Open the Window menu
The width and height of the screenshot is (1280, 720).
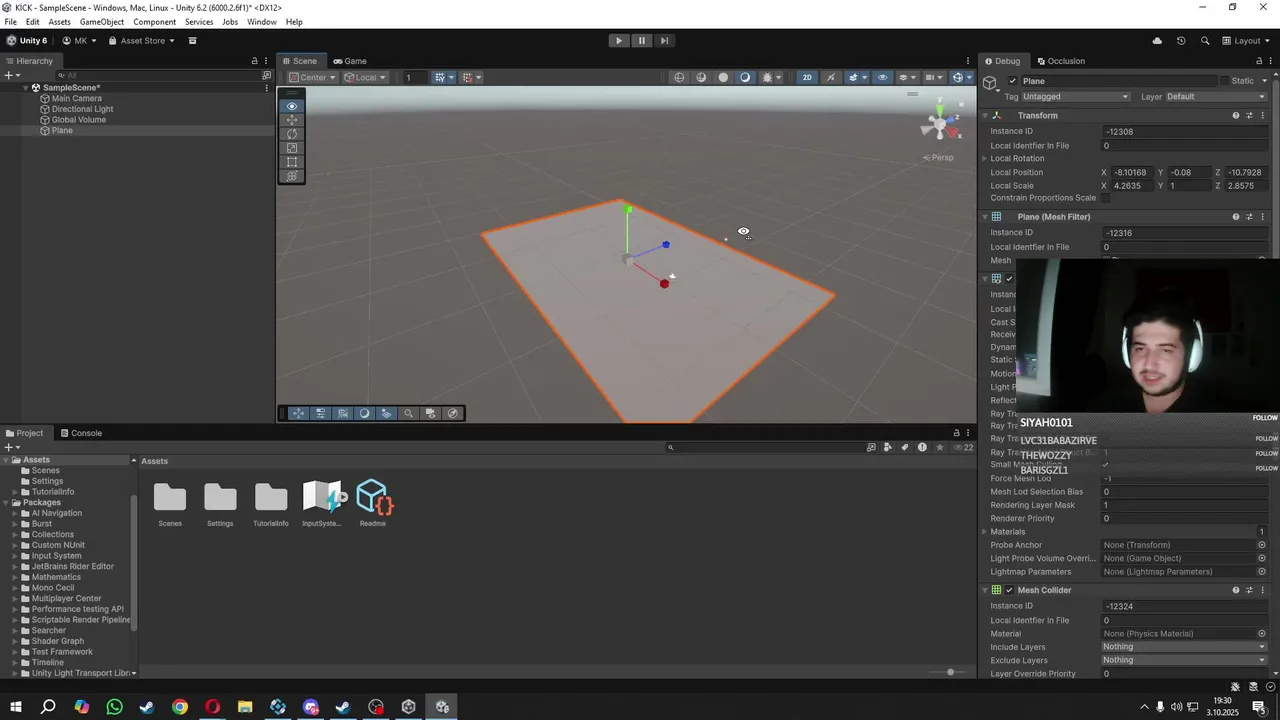coord(262,22)
